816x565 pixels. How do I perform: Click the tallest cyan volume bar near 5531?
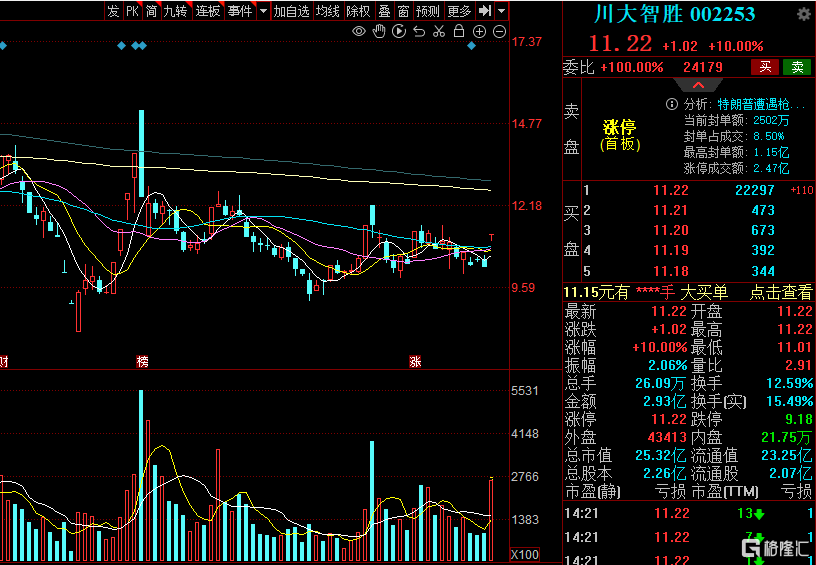[x=141, y=475]
